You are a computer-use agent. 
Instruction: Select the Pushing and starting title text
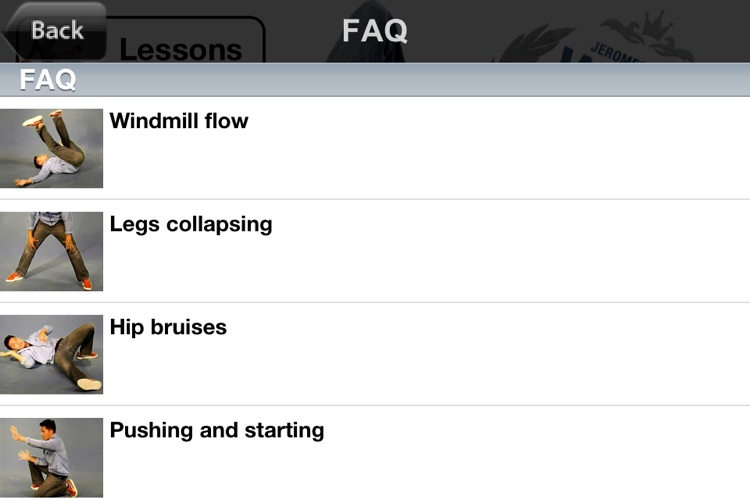217,430
